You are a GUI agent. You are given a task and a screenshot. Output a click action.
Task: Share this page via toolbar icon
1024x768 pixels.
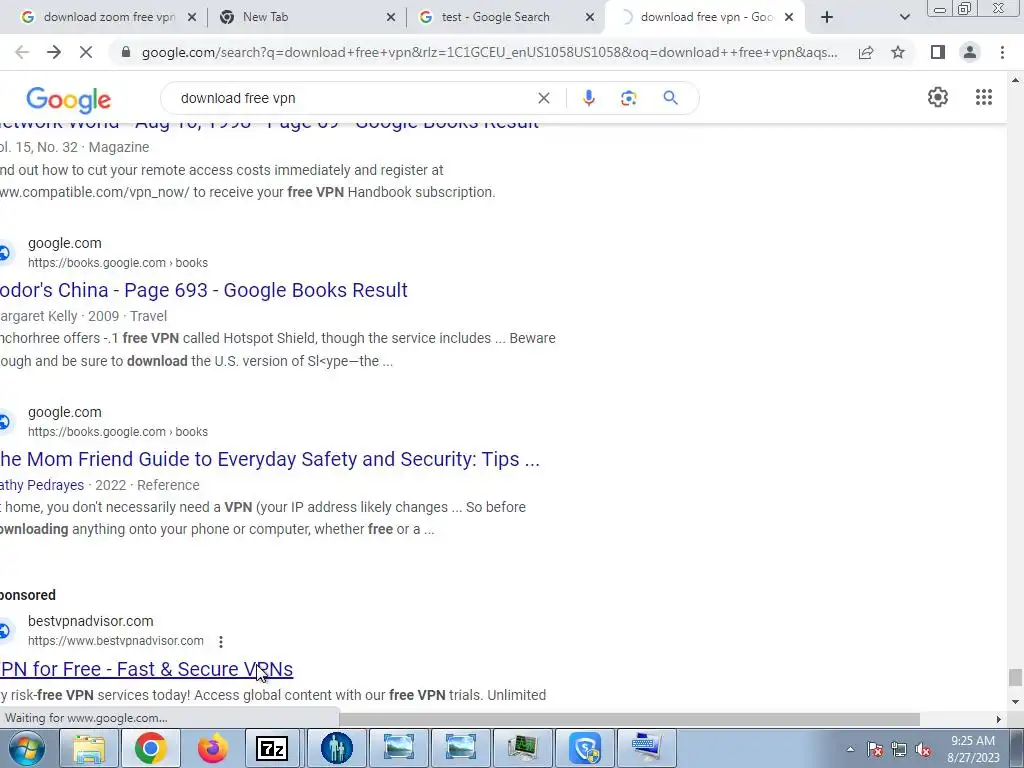click(x=866, y=52)
